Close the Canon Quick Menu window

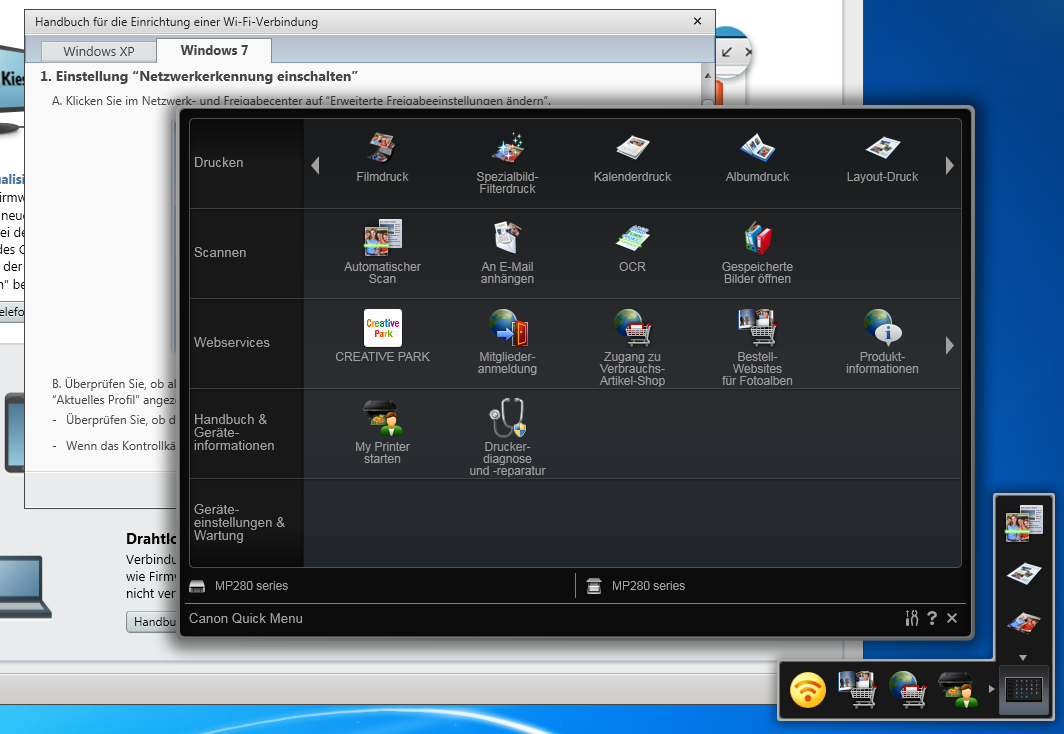pos(952,618)
